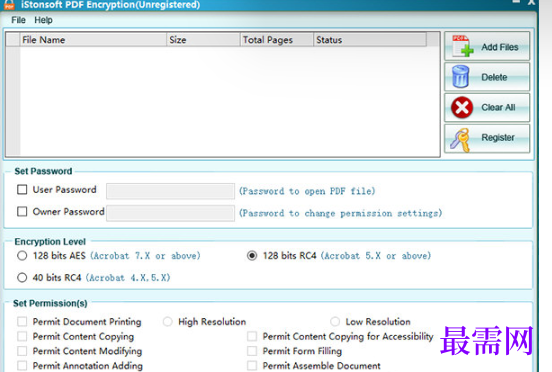Select Low Resolution printing radio
Screen dimensions: 552x372
(335, 321)
